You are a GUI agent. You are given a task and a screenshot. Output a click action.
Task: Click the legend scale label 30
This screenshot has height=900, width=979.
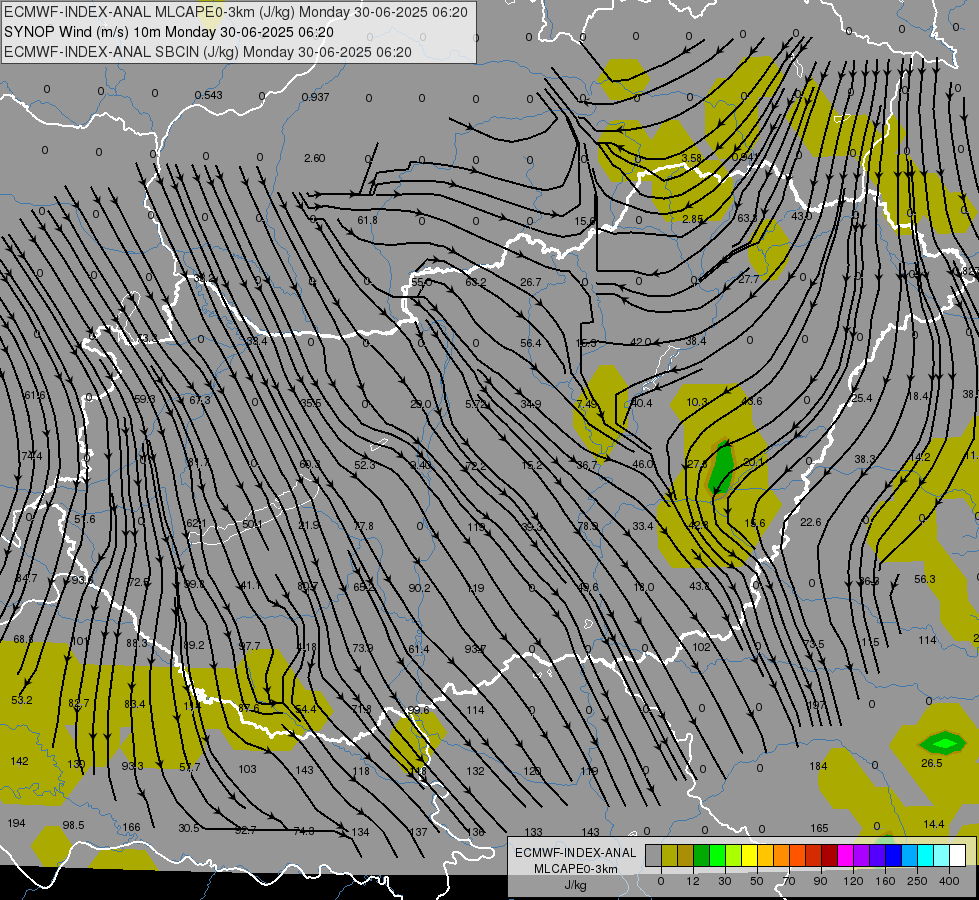click(x=725, y=881)
